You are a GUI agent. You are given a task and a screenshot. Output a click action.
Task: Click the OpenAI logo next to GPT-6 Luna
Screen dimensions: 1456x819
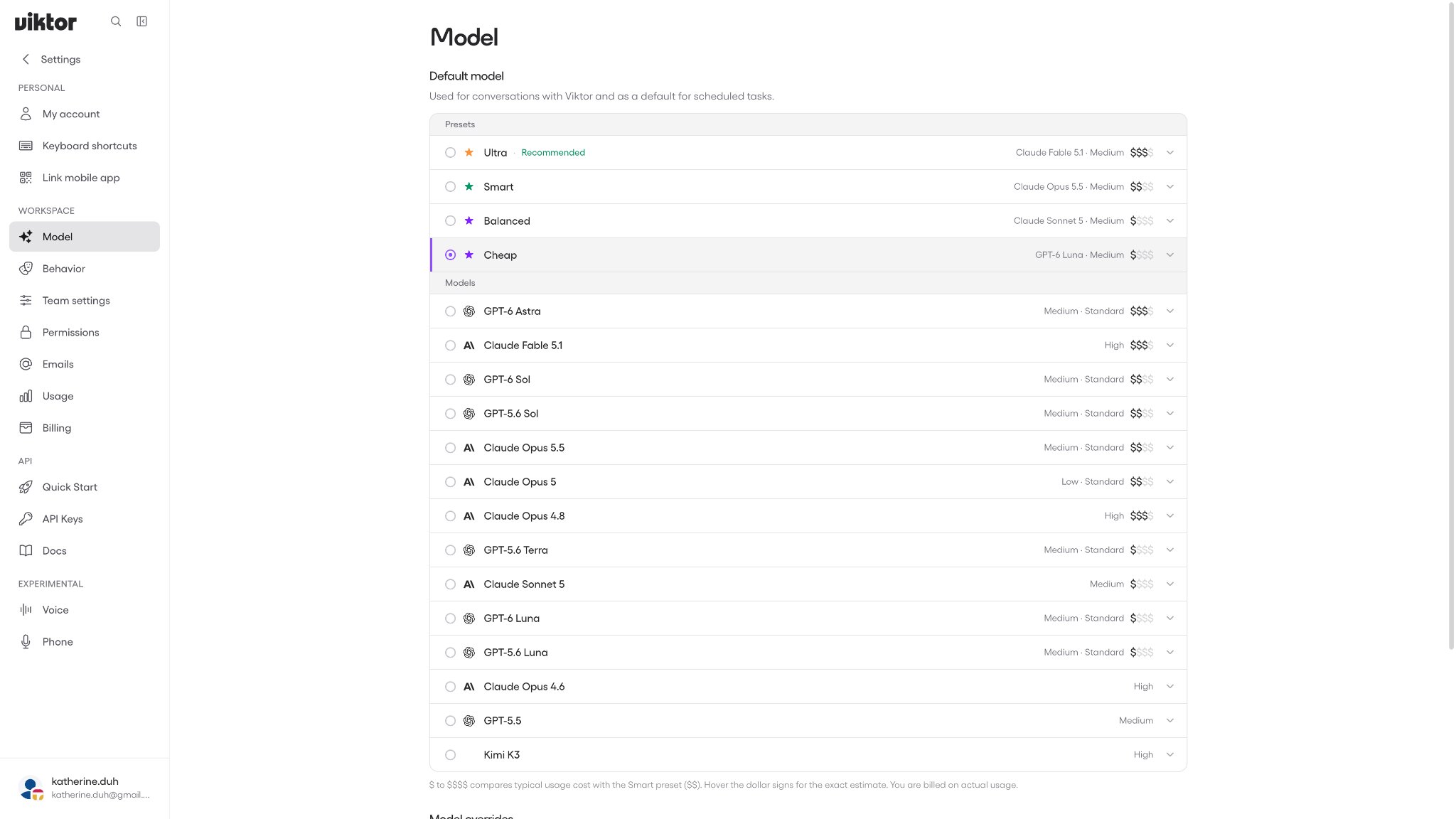(x=469, y=619)
